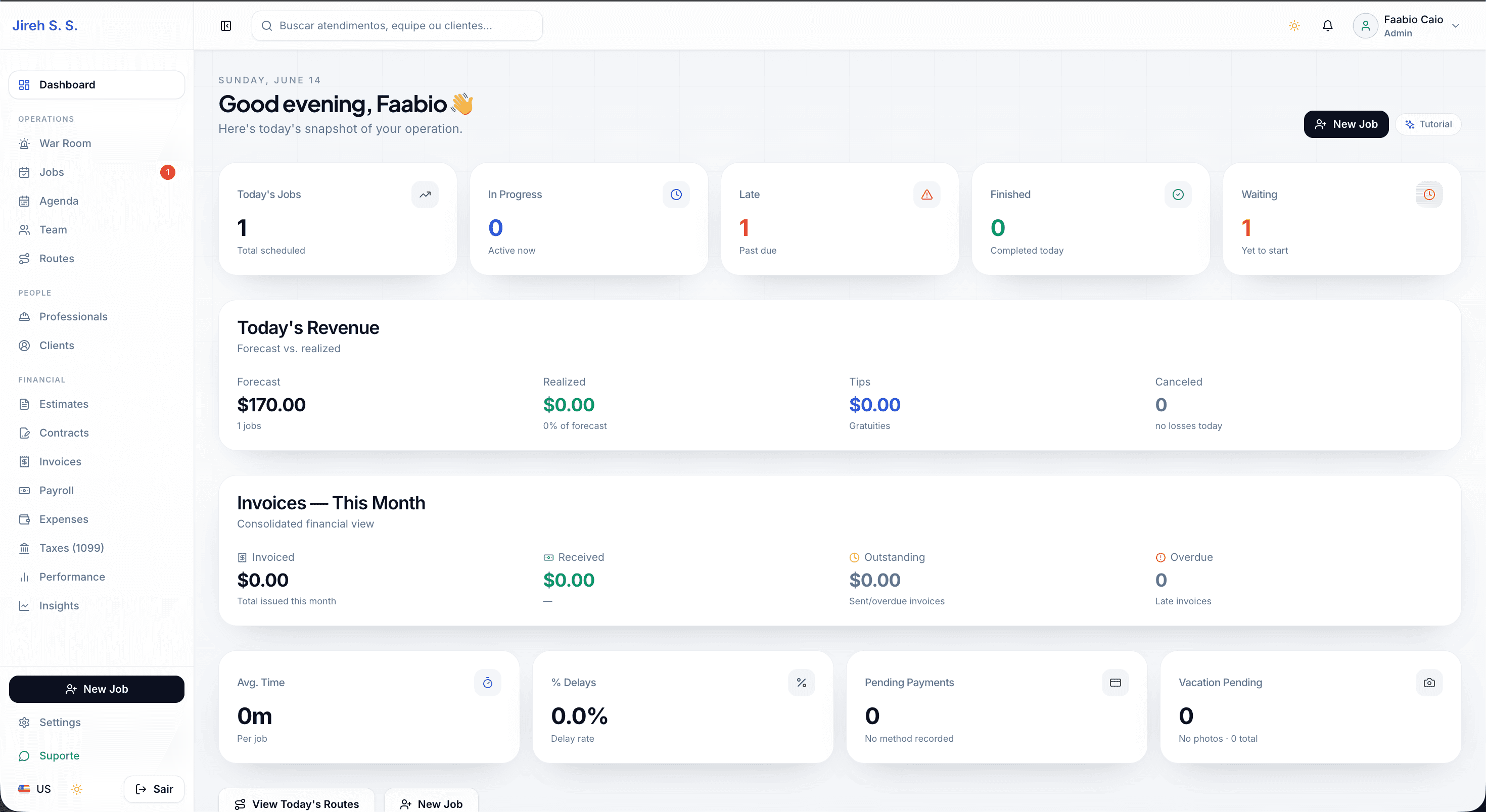Click the % Delays percent icon

pos(801,682)
